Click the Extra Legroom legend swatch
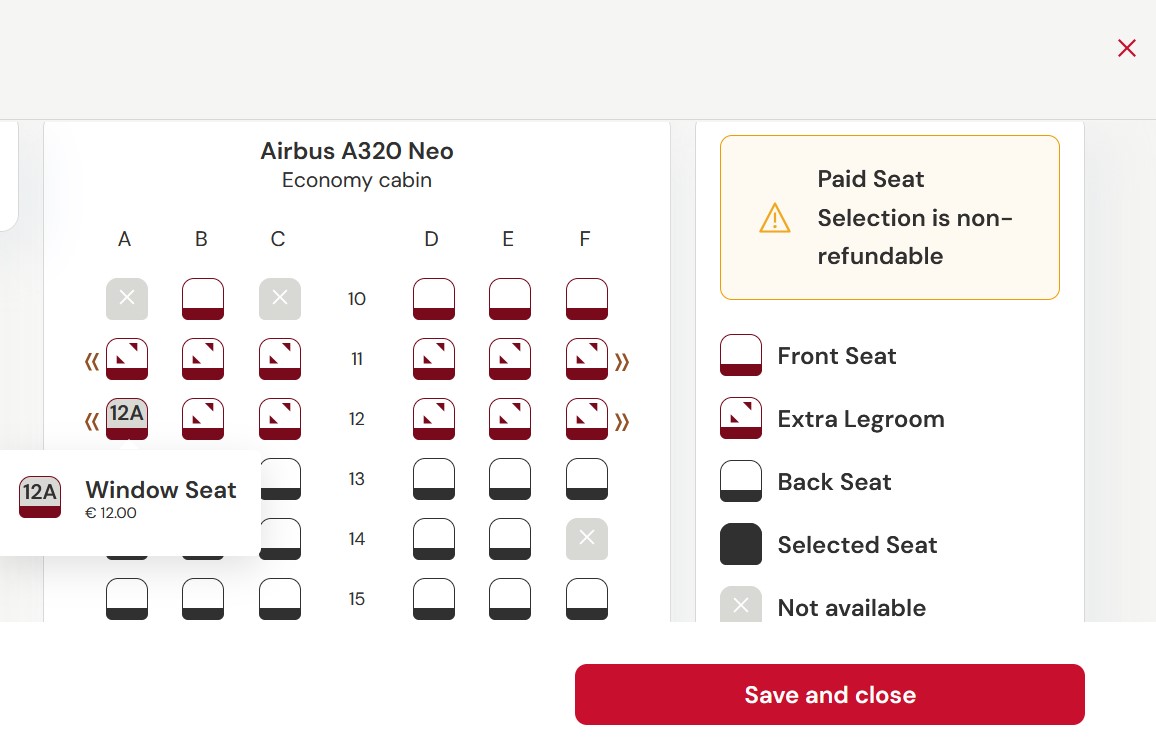 point(741,418)
